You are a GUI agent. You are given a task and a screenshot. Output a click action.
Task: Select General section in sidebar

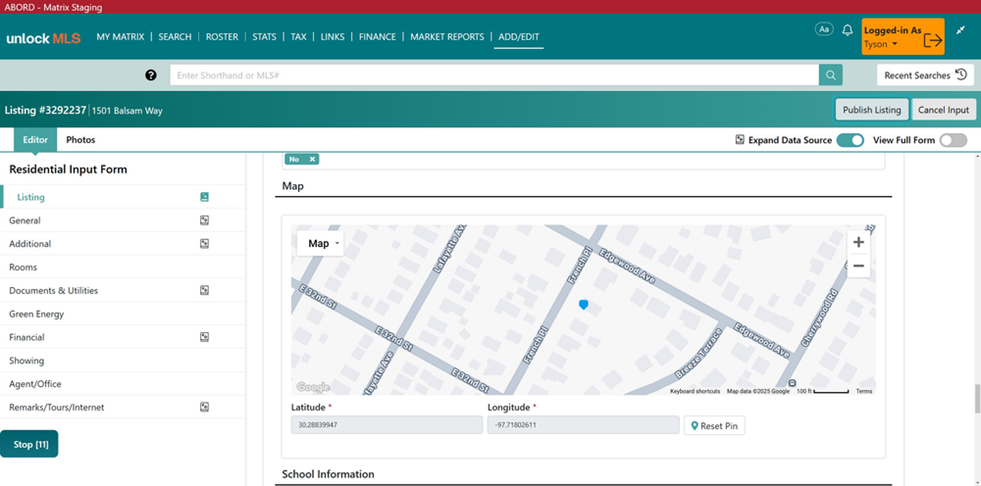tap(123, 220)
